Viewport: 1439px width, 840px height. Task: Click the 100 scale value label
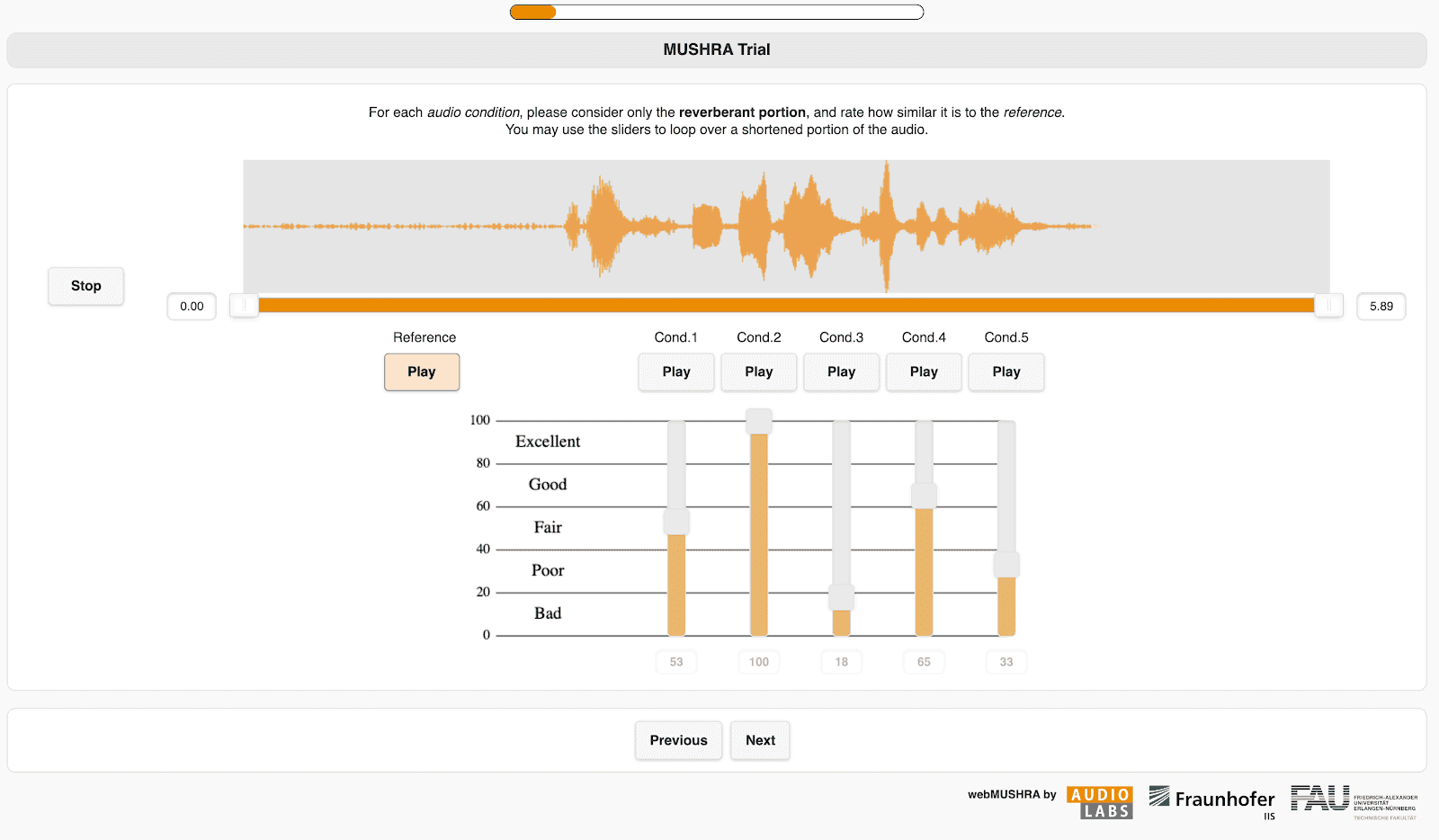480,420
